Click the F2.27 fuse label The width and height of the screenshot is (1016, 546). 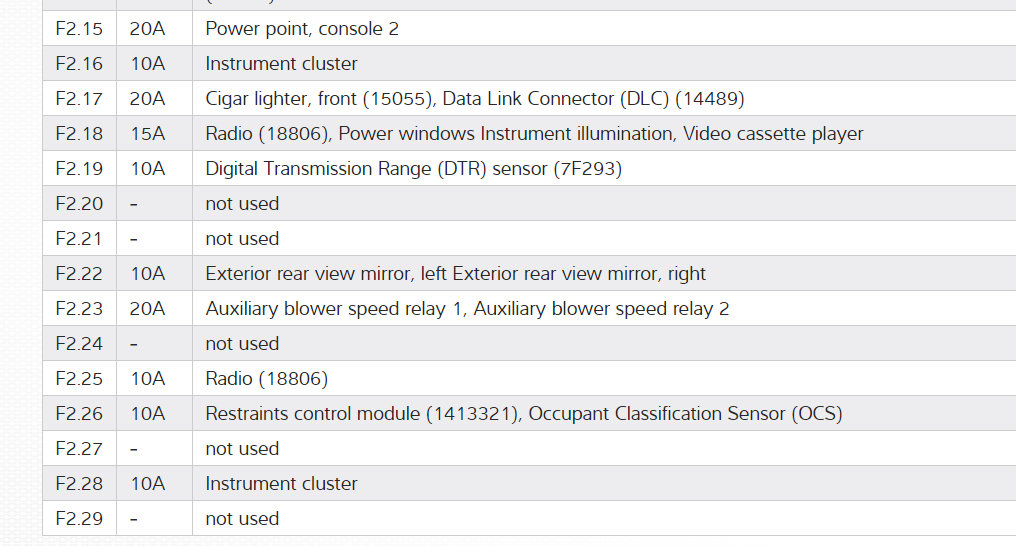pos(79,449)
